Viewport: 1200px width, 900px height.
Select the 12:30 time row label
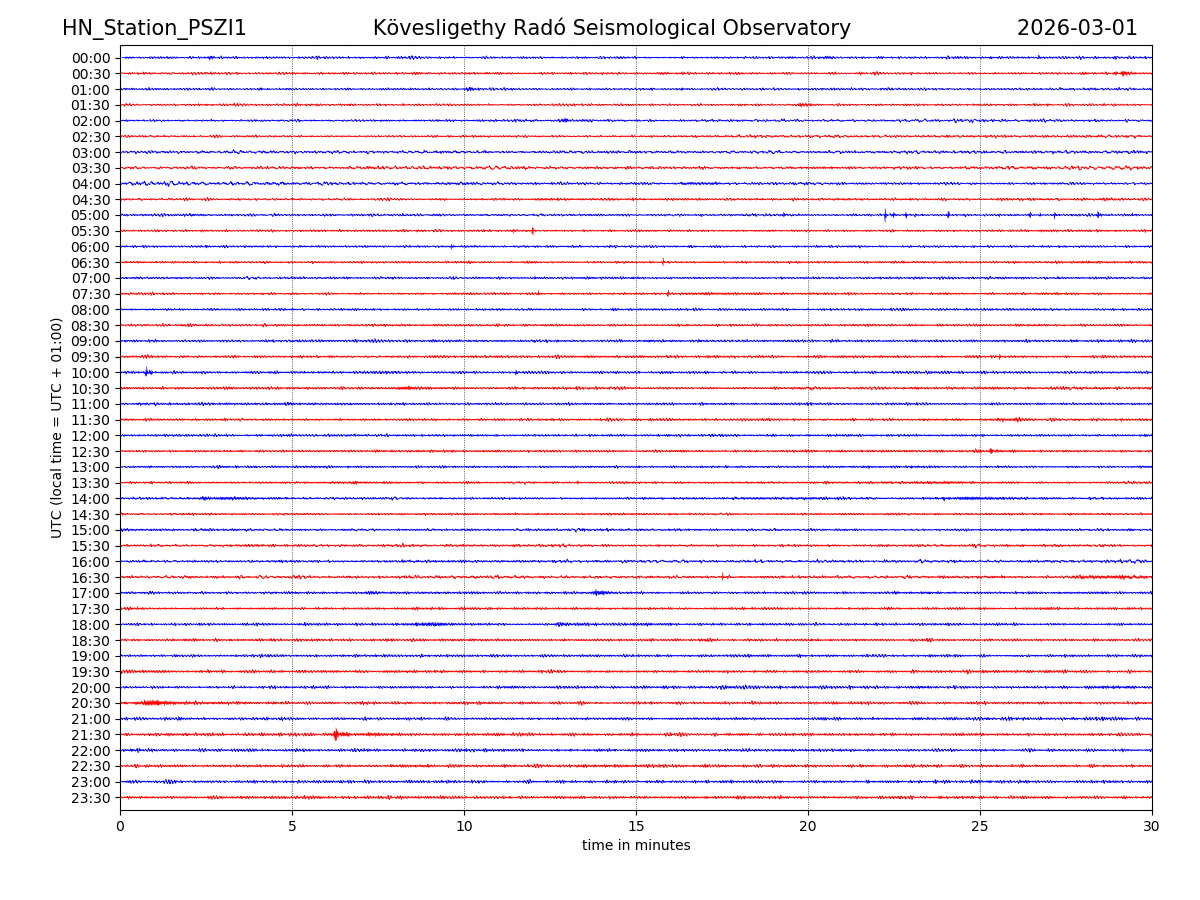point(91,452)
